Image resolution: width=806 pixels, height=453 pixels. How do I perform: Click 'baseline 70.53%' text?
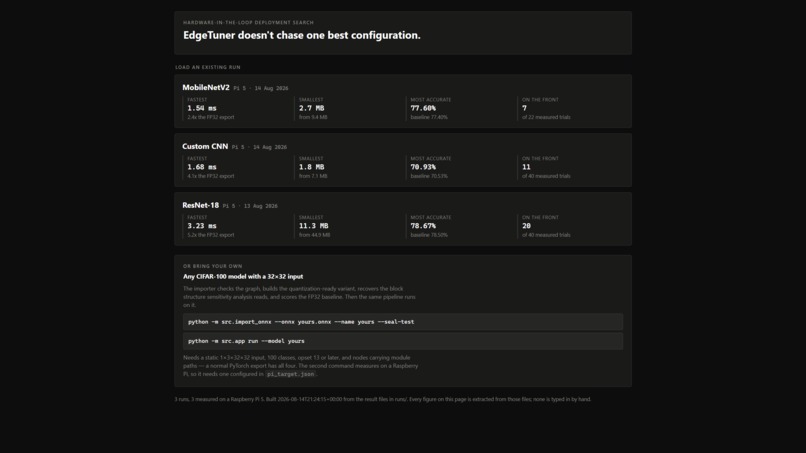[x=429, y=176]
